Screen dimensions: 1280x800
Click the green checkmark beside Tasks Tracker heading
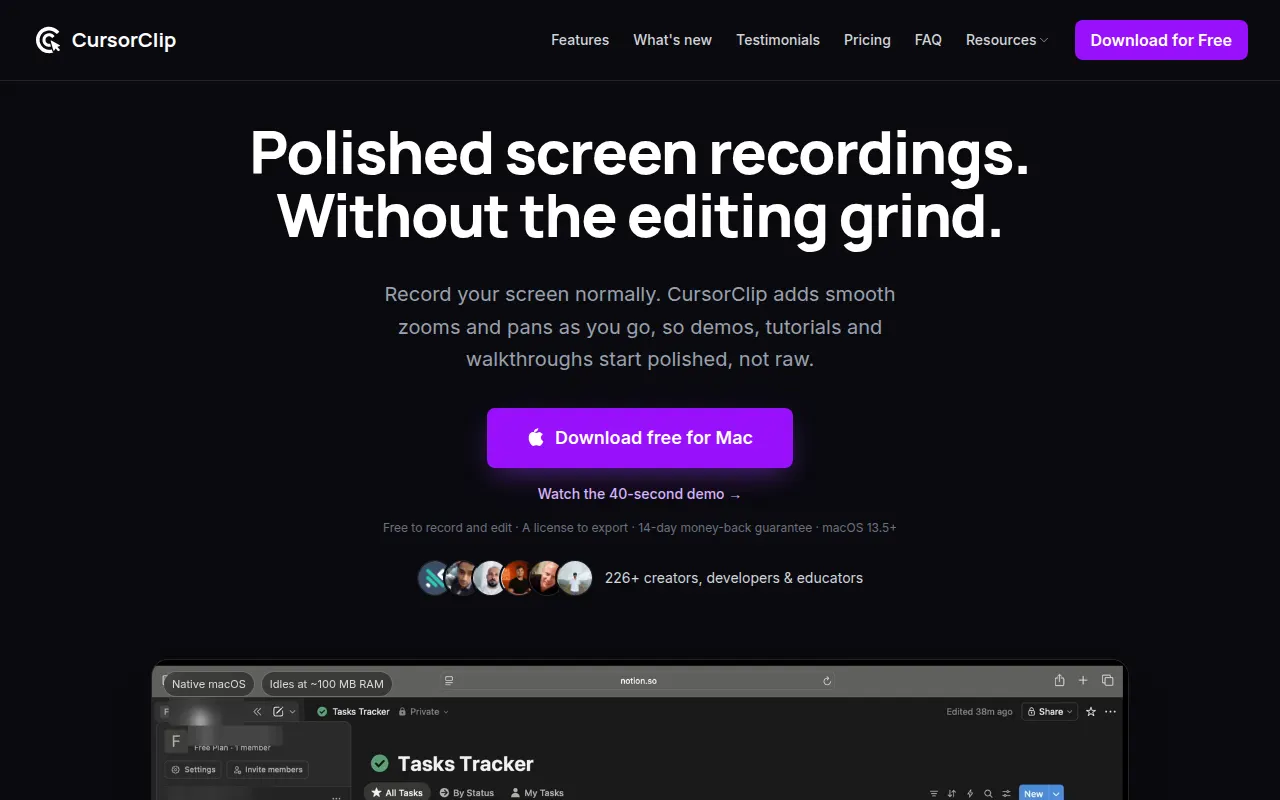click(x=380, y=763)
